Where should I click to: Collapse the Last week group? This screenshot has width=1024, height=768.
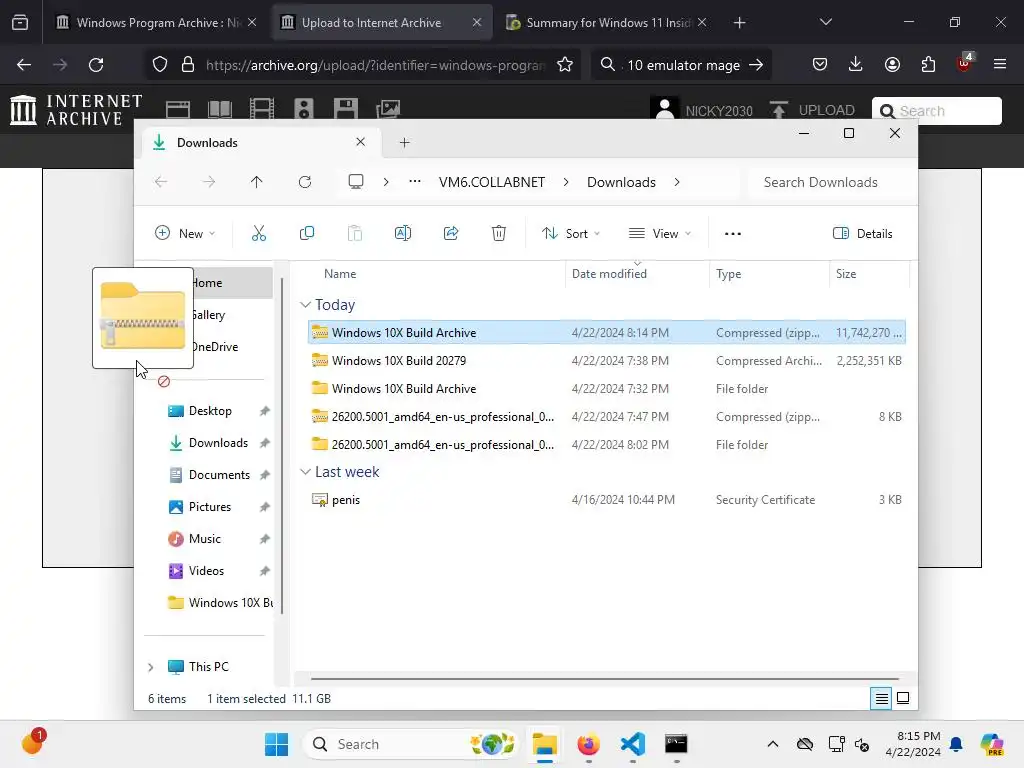(305, 472)
